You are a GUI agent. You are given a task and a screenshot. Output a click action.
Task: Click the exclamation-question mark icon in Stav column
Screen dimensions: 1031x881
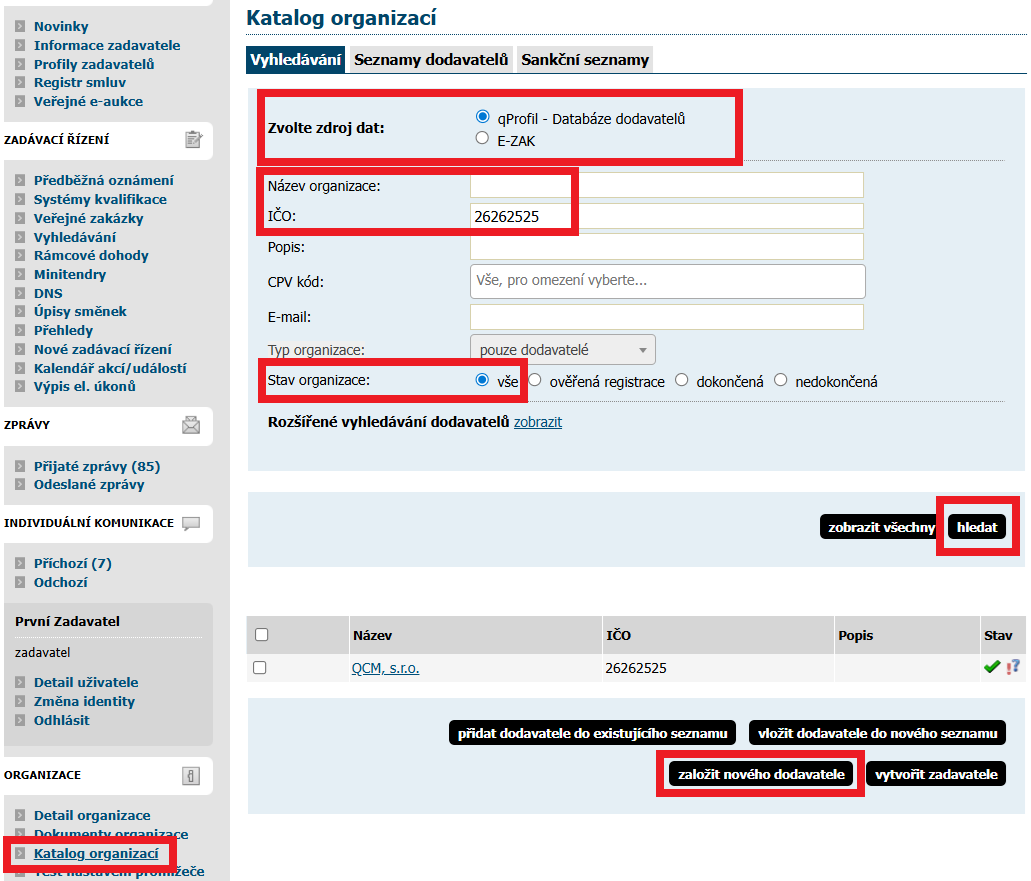click(x=1013, y=667)
